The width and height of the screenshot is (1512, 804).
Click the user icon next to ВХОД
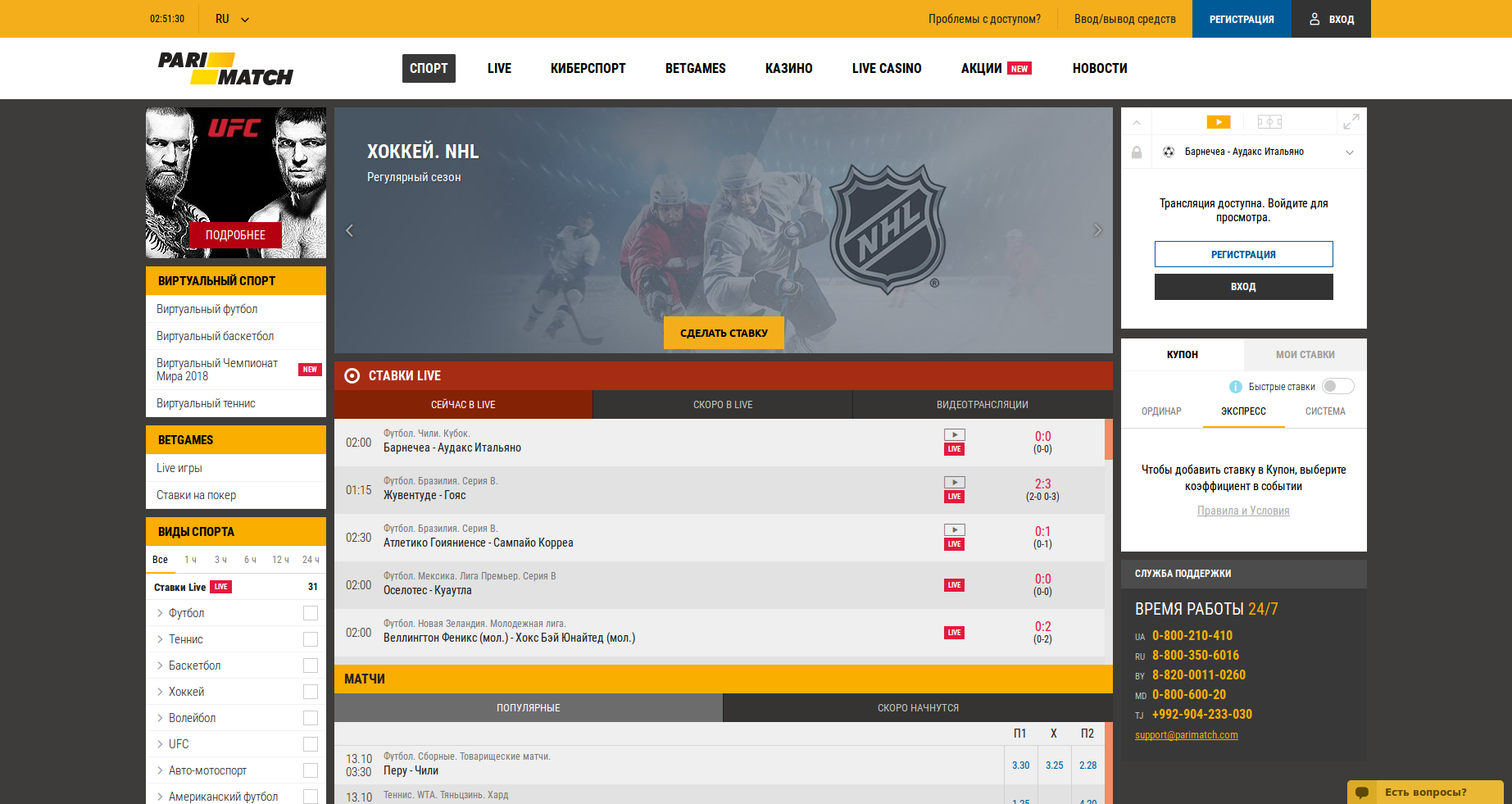pos(1314,19)
